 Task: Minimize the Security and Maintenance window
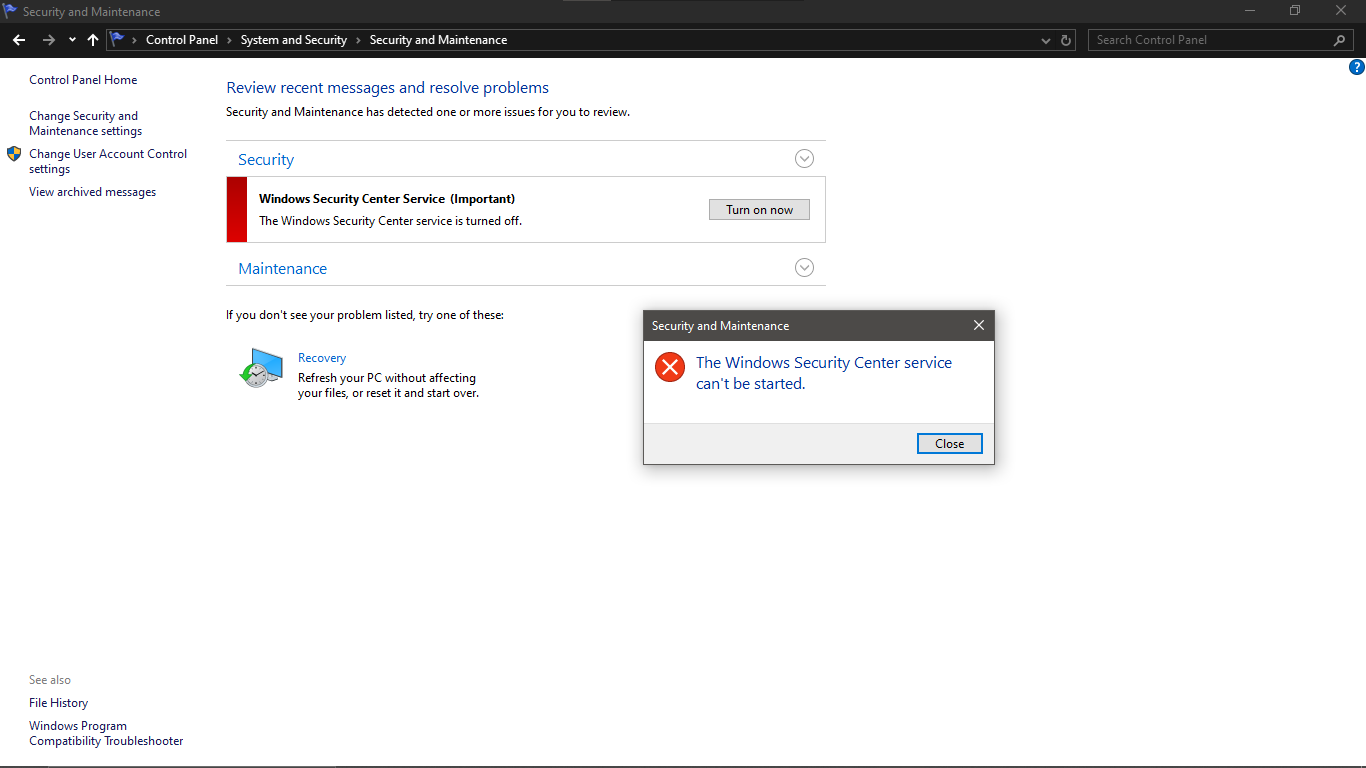pyautogui.click(x=1250, y=11)
